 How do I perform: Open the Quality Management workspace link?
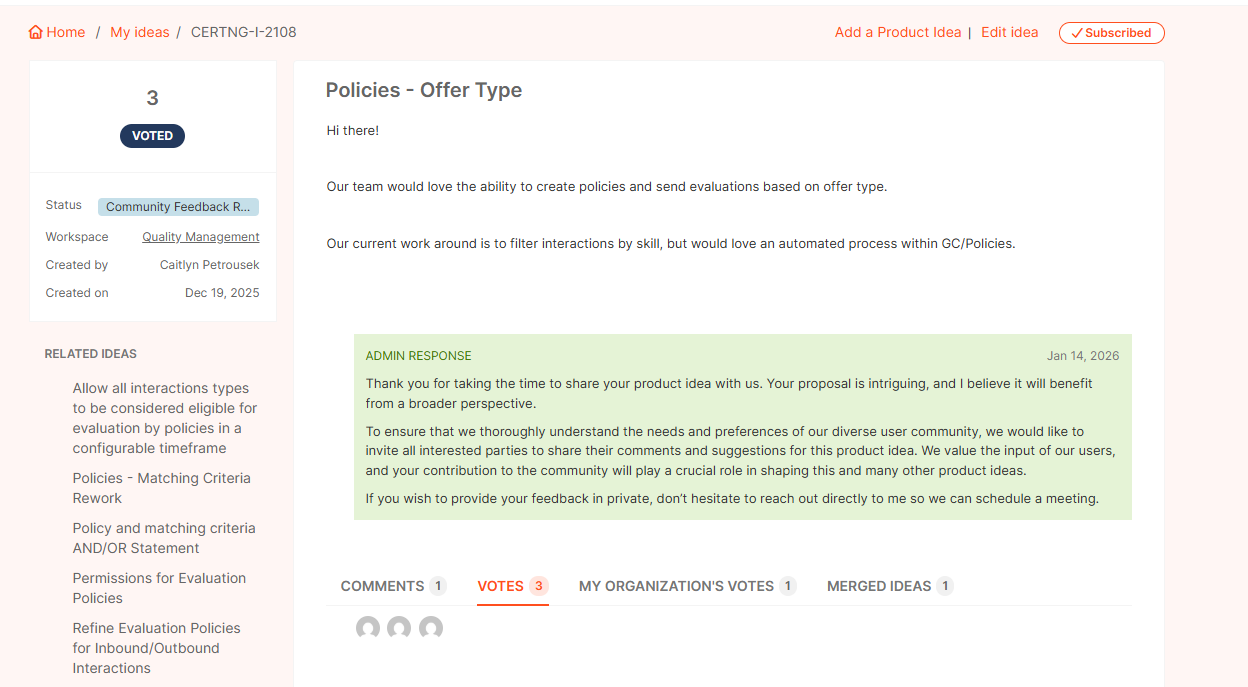[200, 237]
